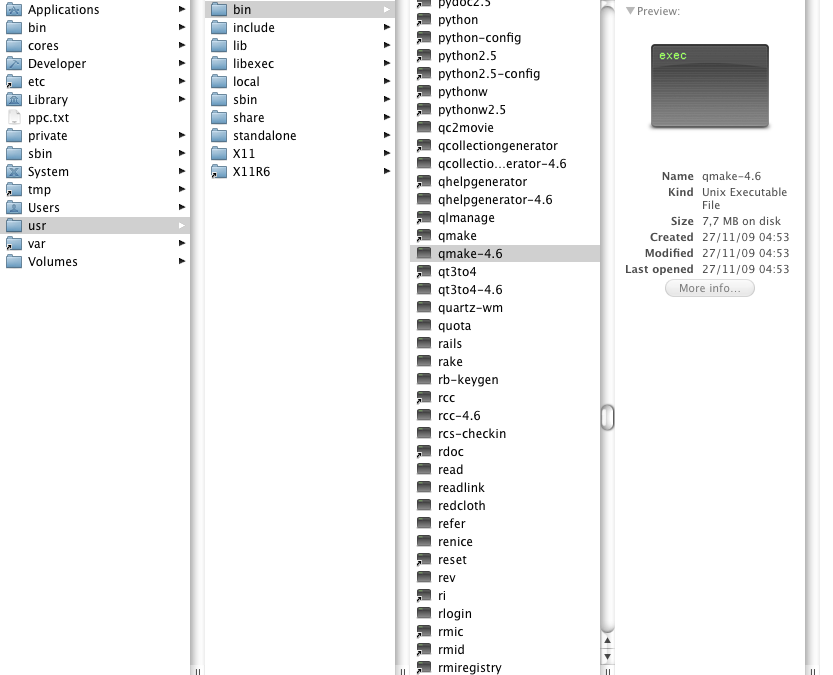Select the python2.5-config entry
The height and width of the screenshot is (675, 833).
pos(489,74)
